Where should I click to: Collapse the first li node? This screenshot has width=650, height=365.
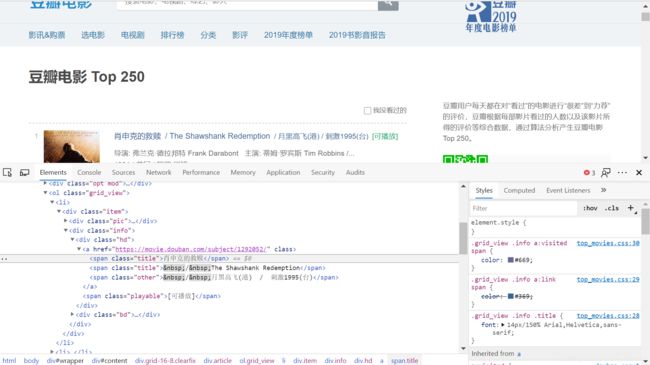click(x=52, y=202)
